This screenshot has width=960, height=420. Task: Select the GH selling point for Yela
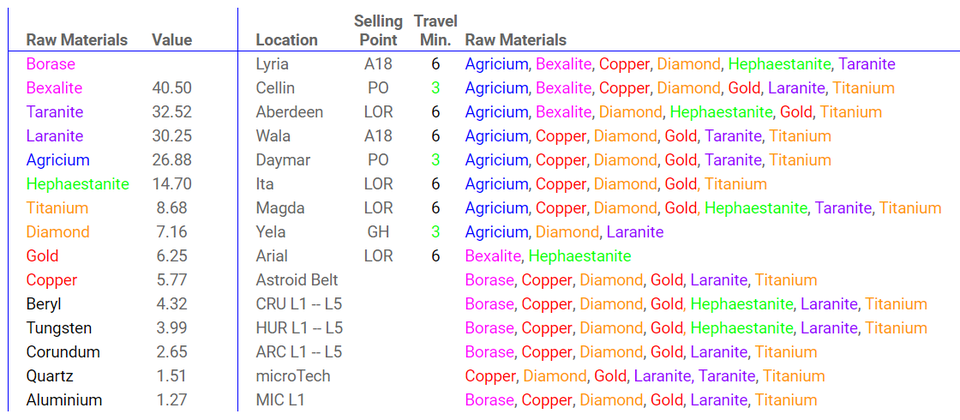tap(378, 232)
